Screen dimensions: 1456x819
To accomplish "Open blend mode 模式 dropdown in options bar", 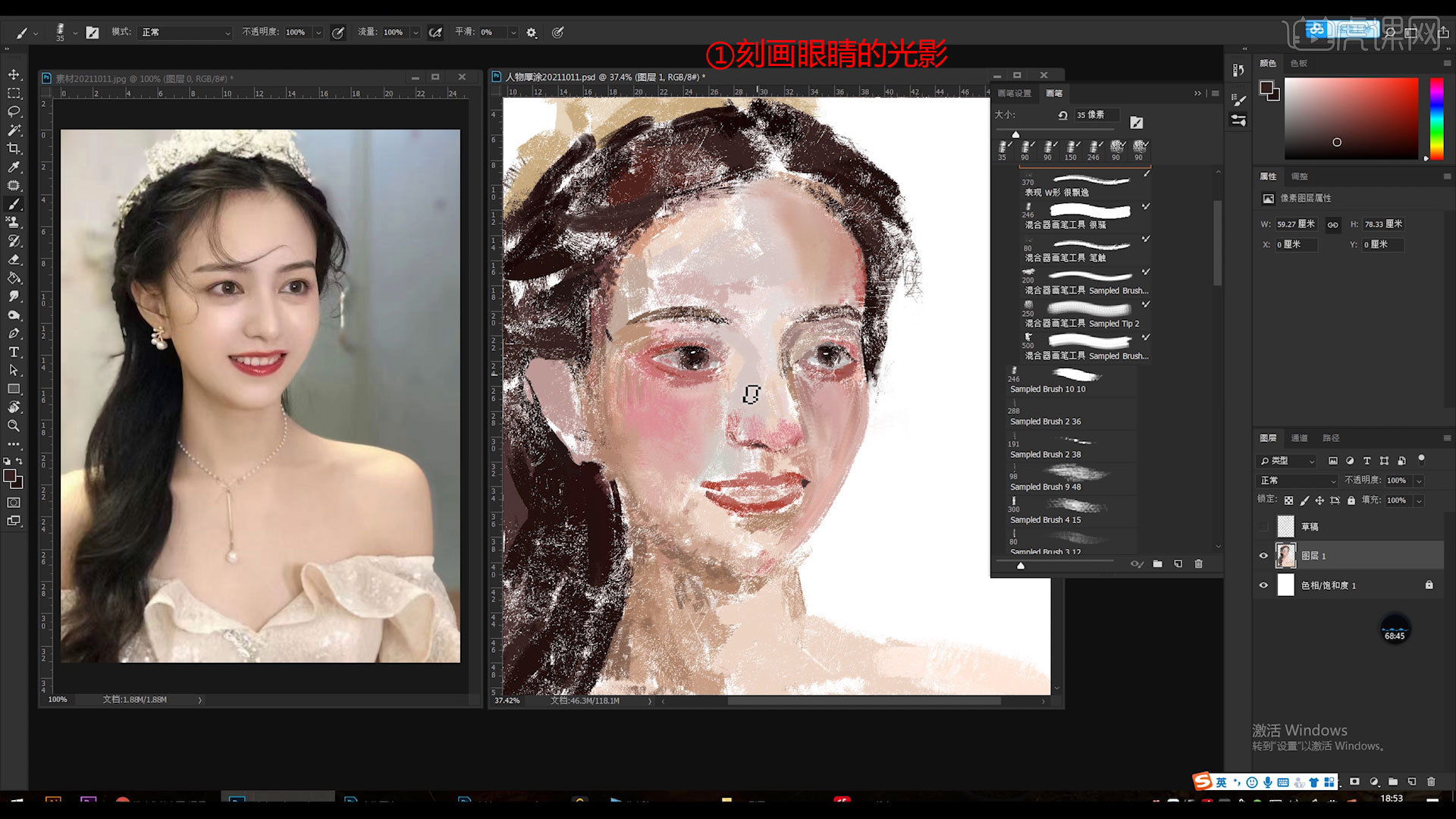I will click(x=185, y=33).
